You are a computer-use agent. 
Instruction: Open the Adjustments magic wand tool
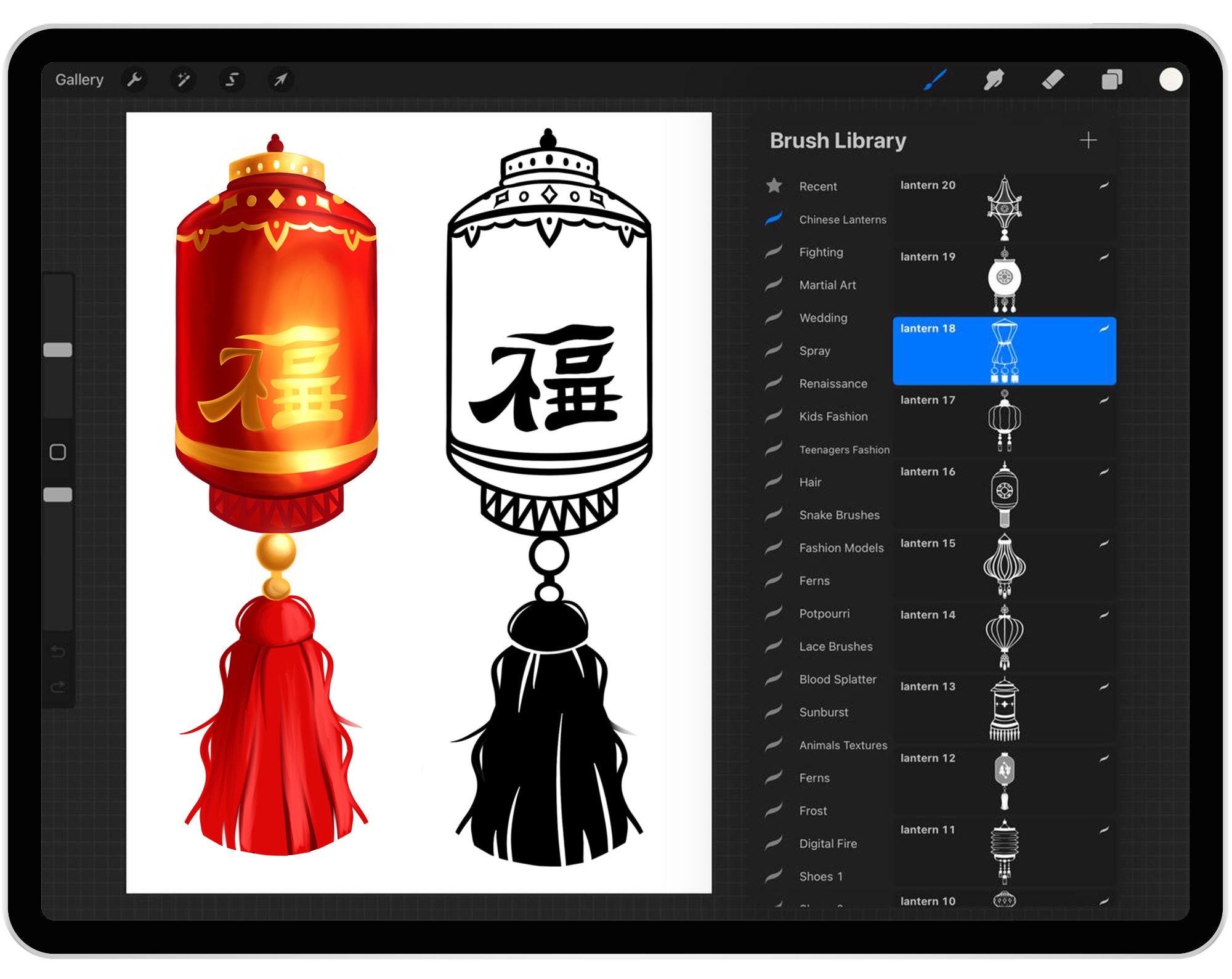coord(183,79)
